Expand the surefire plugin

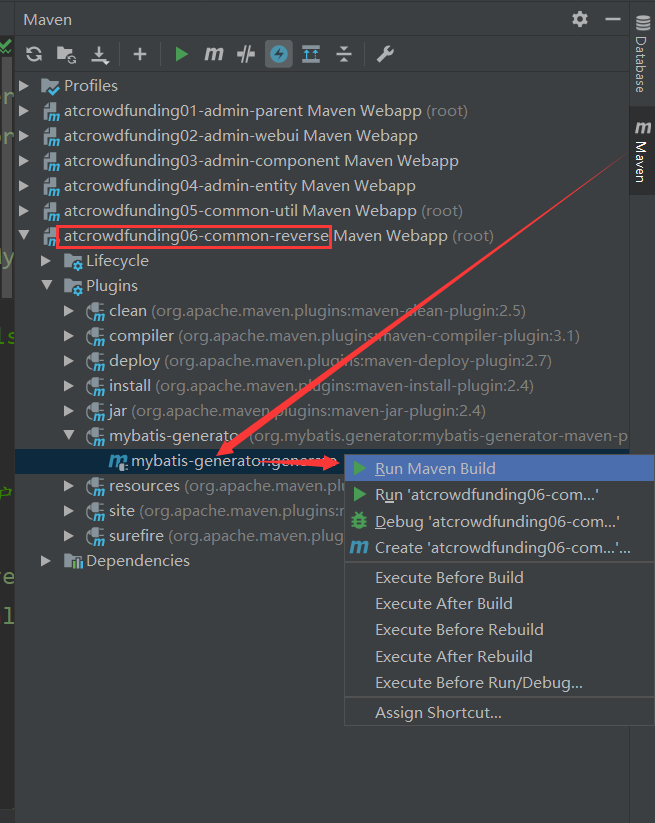tap(69, 536)
